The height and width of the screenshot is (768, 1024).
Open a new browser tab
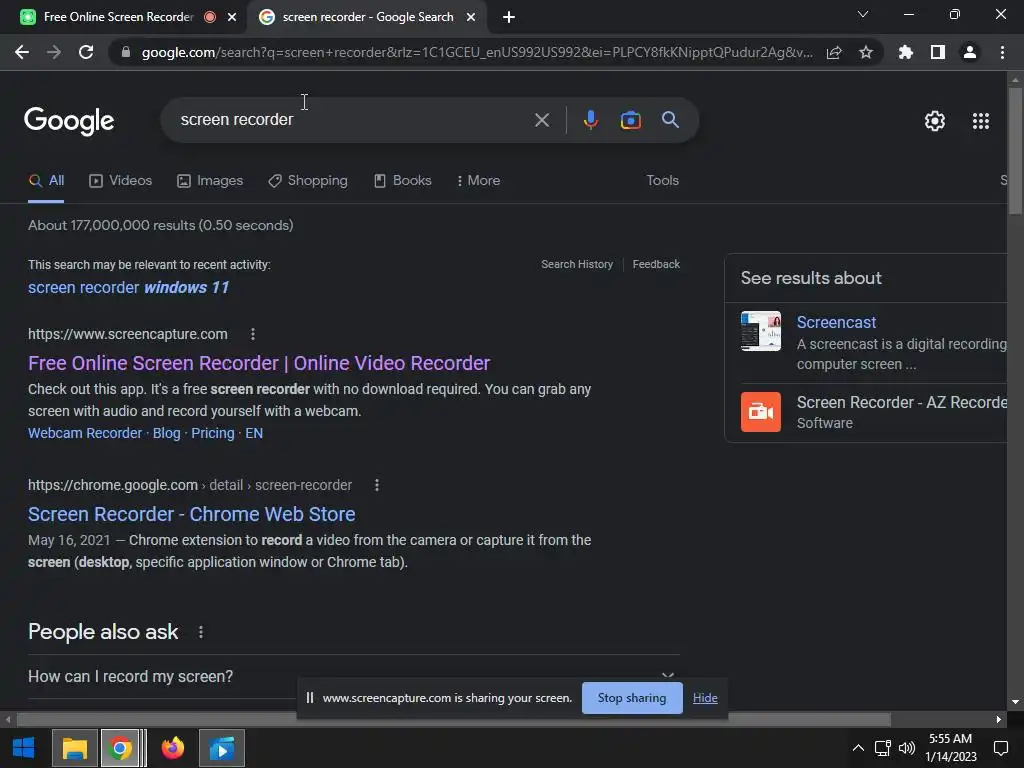(509, 18)
